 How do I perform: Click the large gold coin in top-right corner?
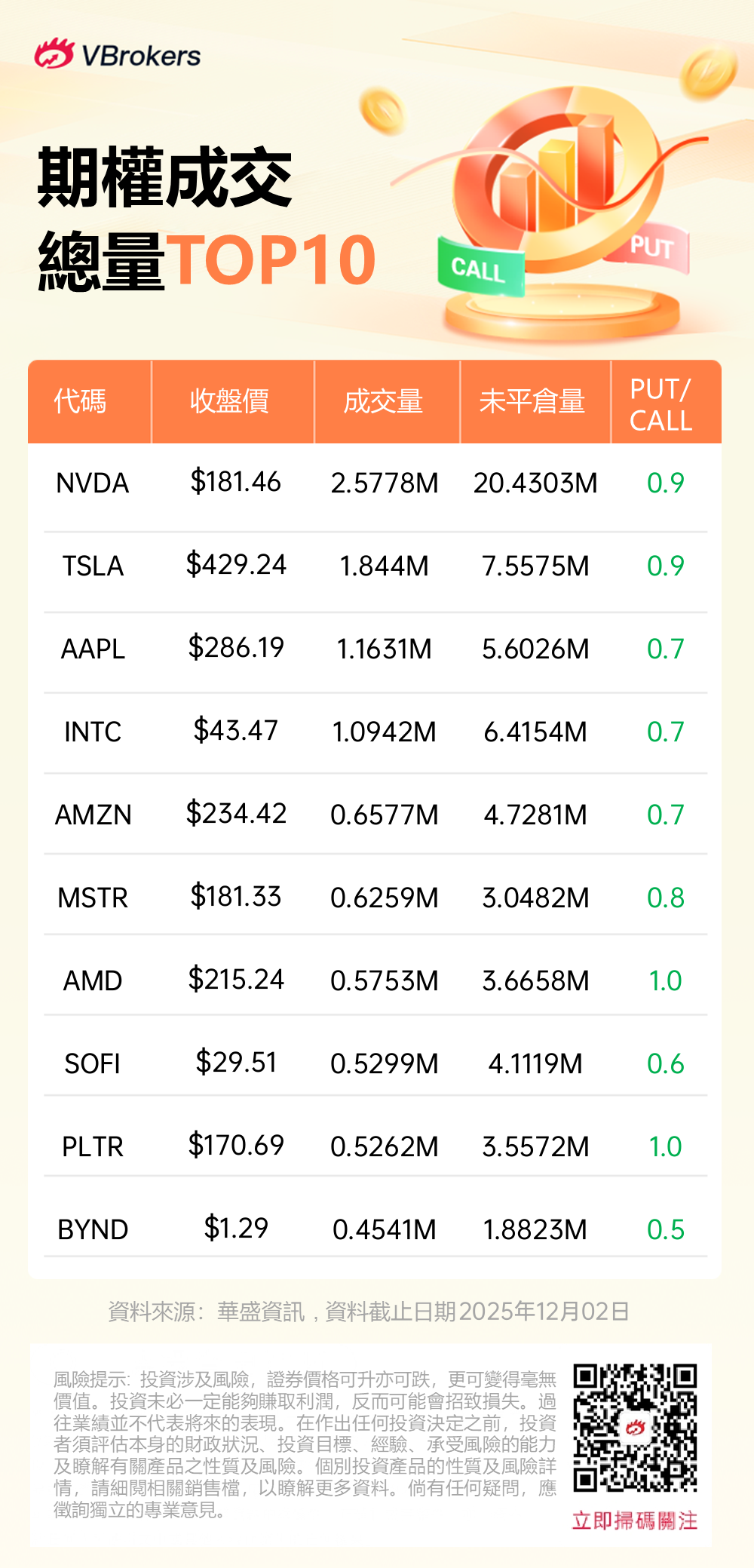click(x=707, y=72)
